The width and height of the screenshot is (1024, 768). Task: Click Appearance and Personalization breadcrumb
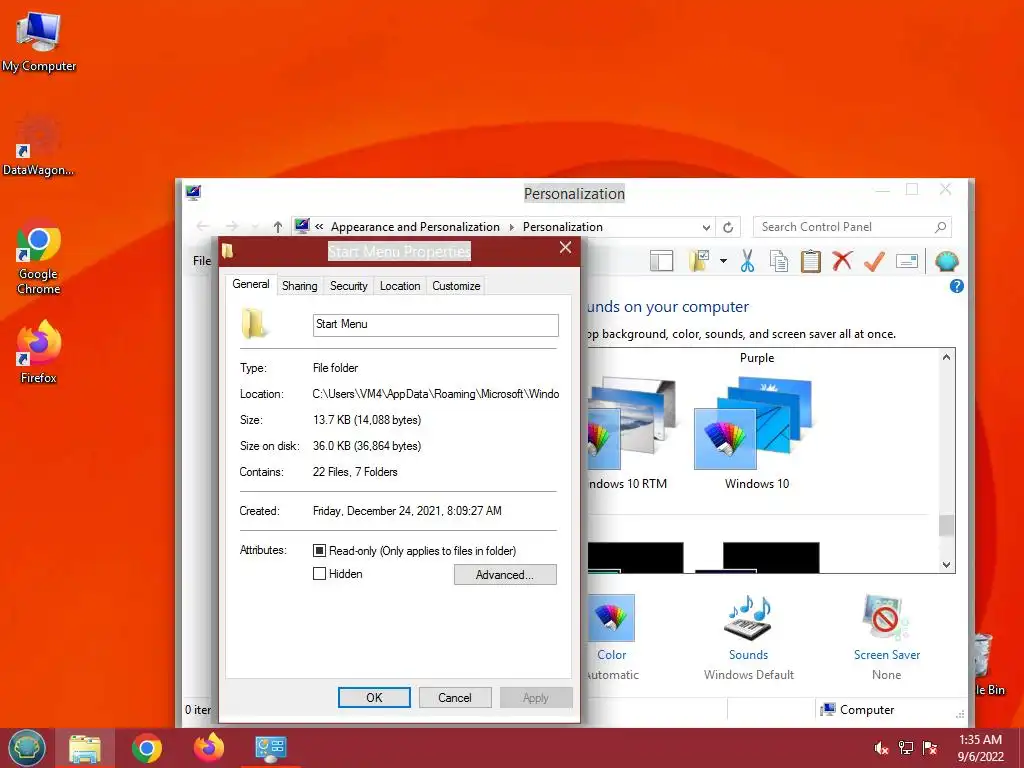click(415, 227)
